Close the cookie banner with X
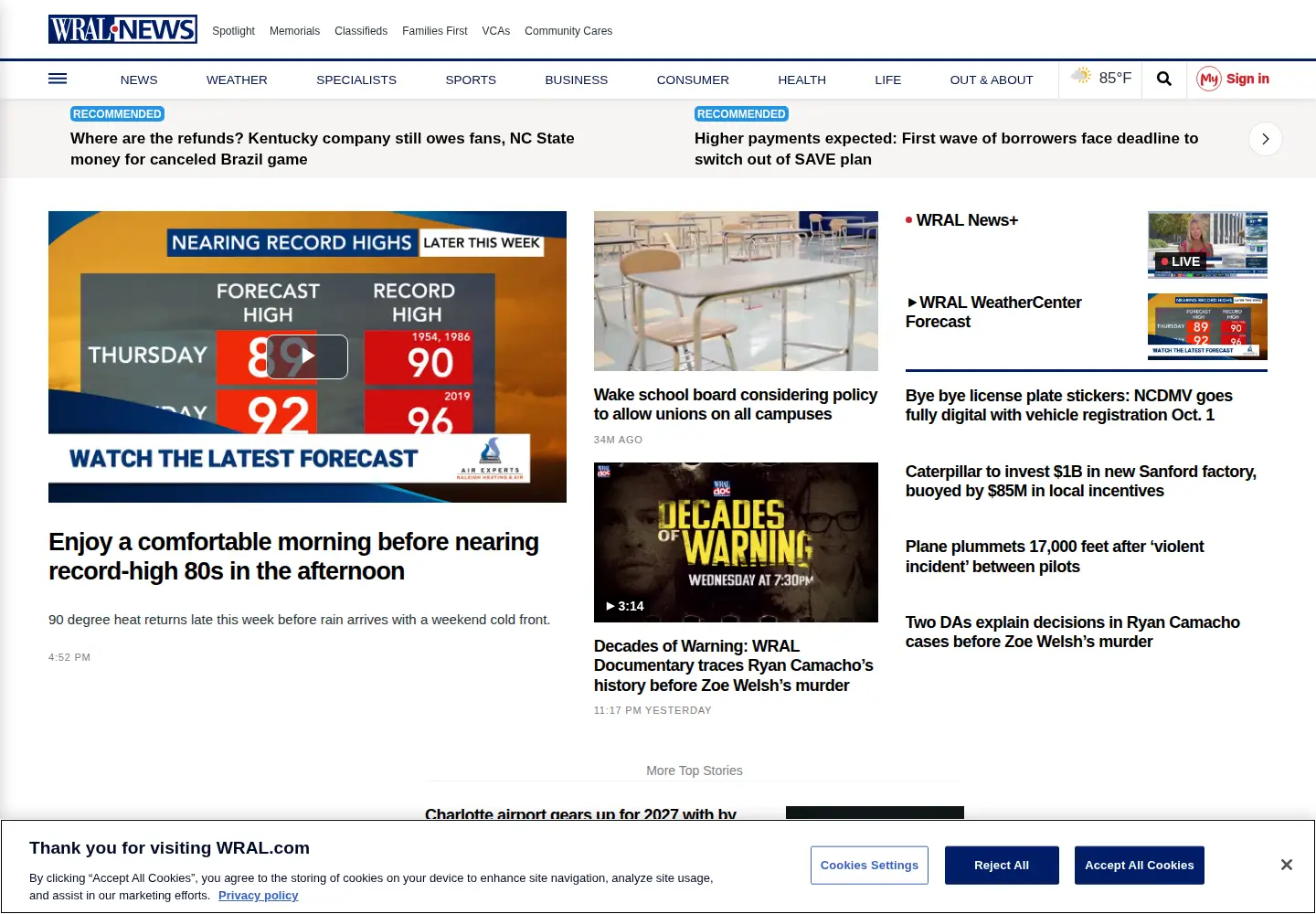The width and height of the screenshot is (1316, 914). 1286,865
